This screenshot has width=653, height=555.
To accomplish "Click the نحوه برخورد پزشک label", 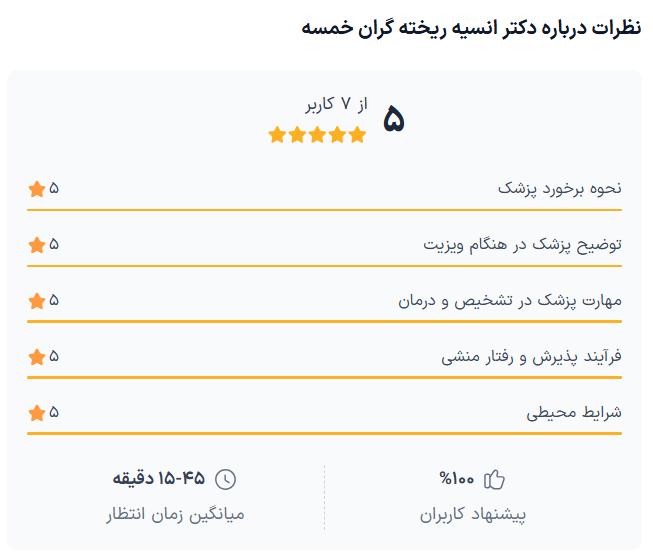I will coord(560,189).
